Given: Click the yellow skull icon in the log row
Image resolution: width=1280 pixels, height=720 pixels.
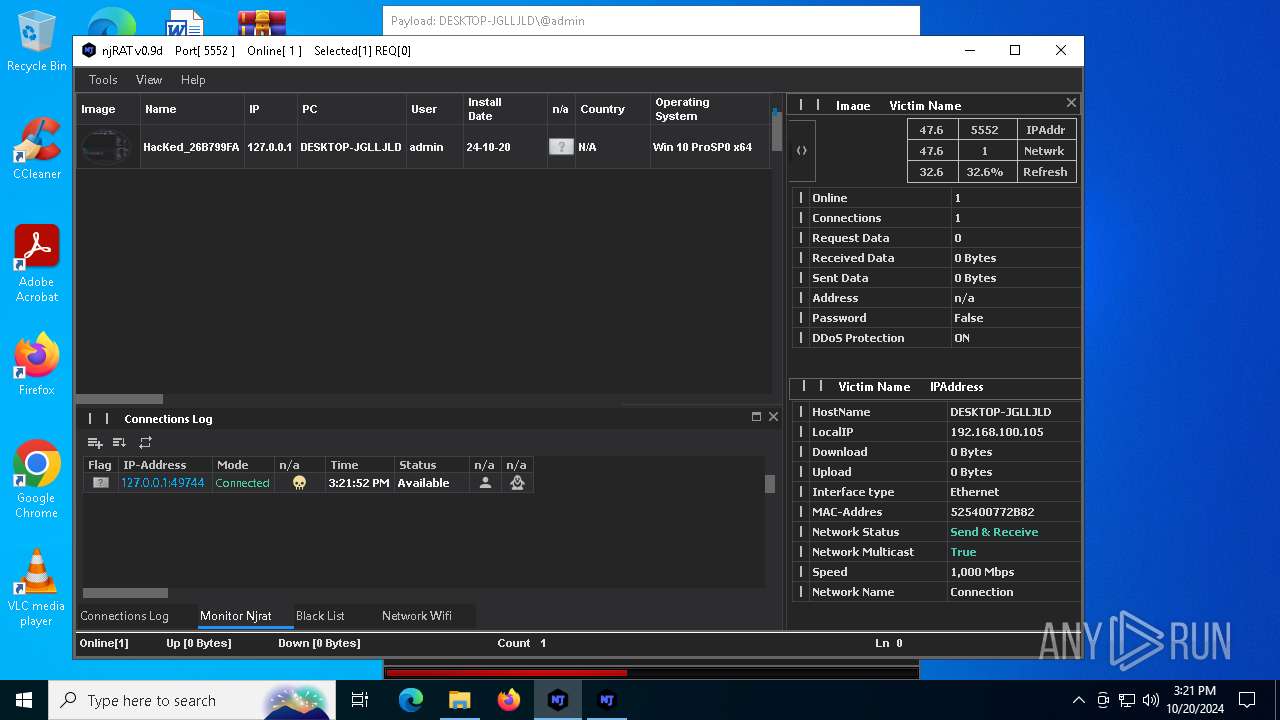Looking at the screenshot, I should click(x=299, y=483).
